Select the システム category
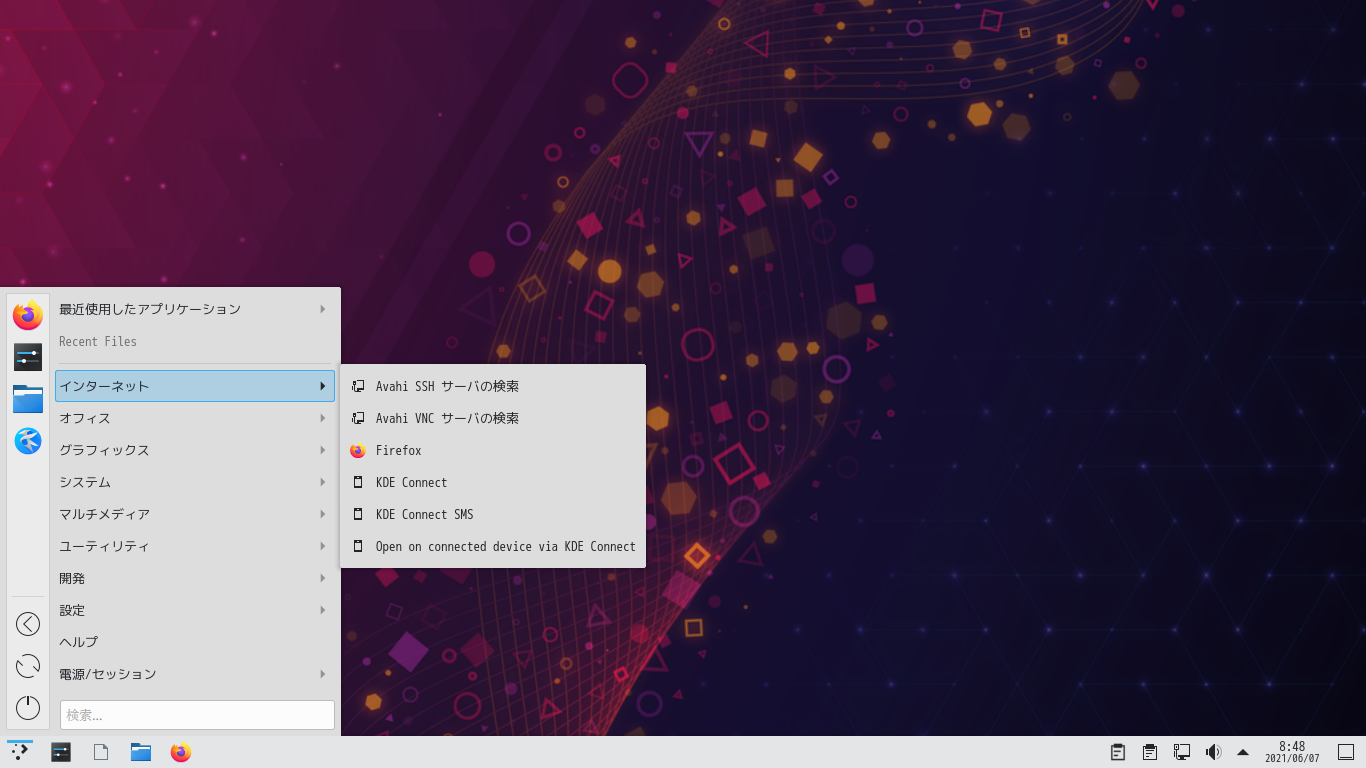This screenshot has width=1366, height=768. [195, 482]
